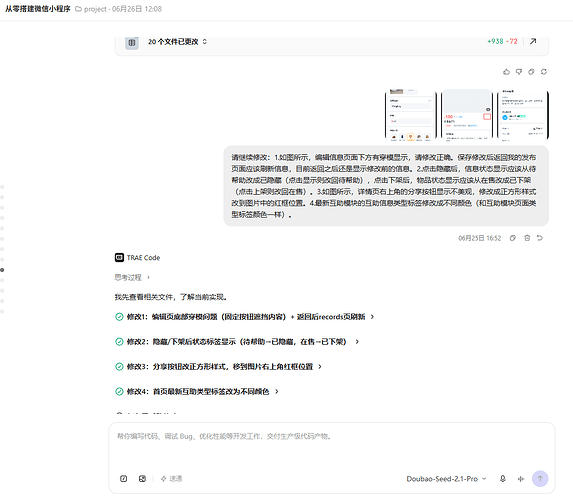Click the green check icon for 修改2
The height and width of the screenshot is (500, 573).
(x=119, y=342)
